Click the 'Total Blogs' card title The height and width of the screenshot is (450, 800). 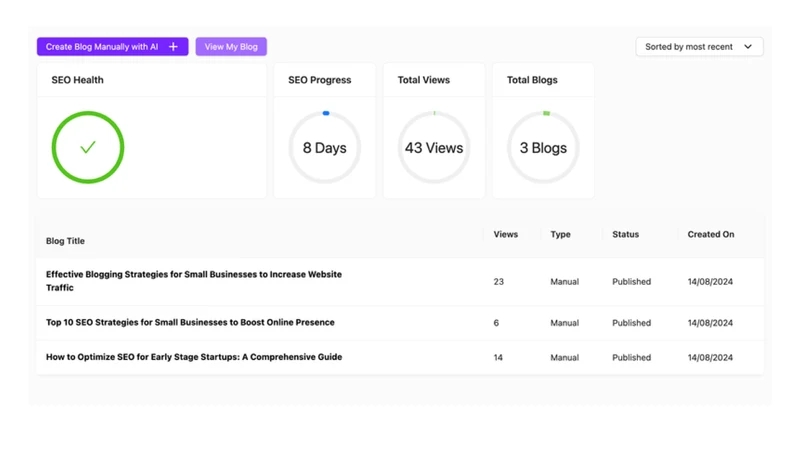[x=532, y=80]
